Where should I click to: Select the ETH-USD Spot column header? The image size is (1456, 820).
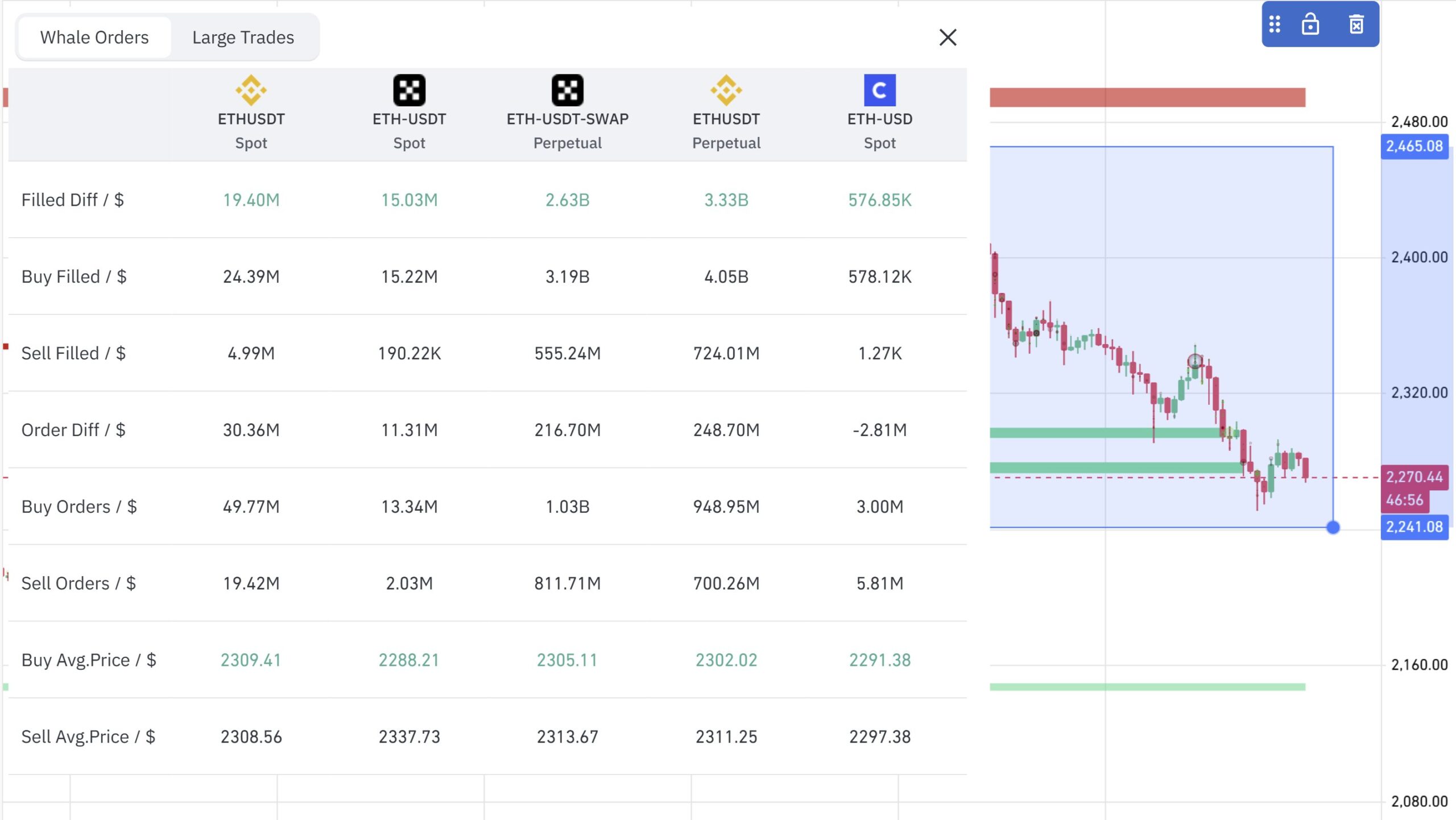pyautogui.click(x=880, y=114)
